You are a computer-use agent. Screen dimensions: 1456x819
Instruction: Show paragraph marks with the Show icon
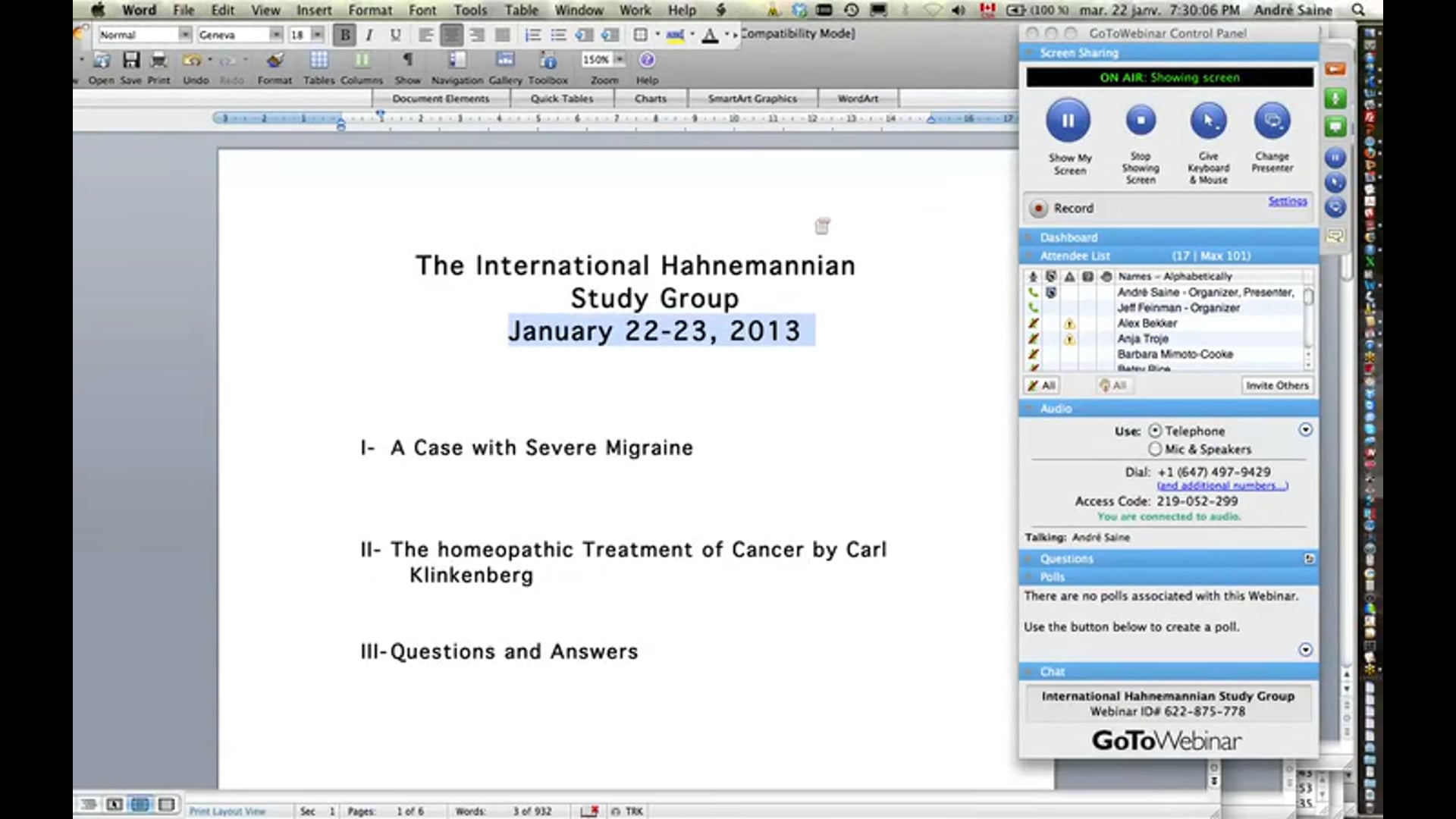[408, 61]
